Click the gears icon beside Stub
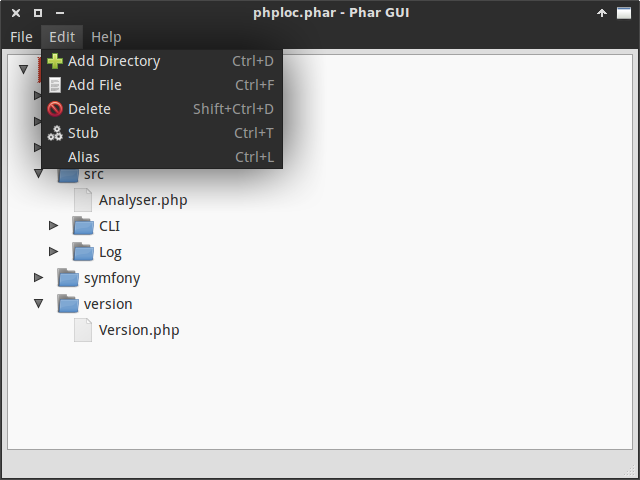The image size is (640, 480). [55, 133]
